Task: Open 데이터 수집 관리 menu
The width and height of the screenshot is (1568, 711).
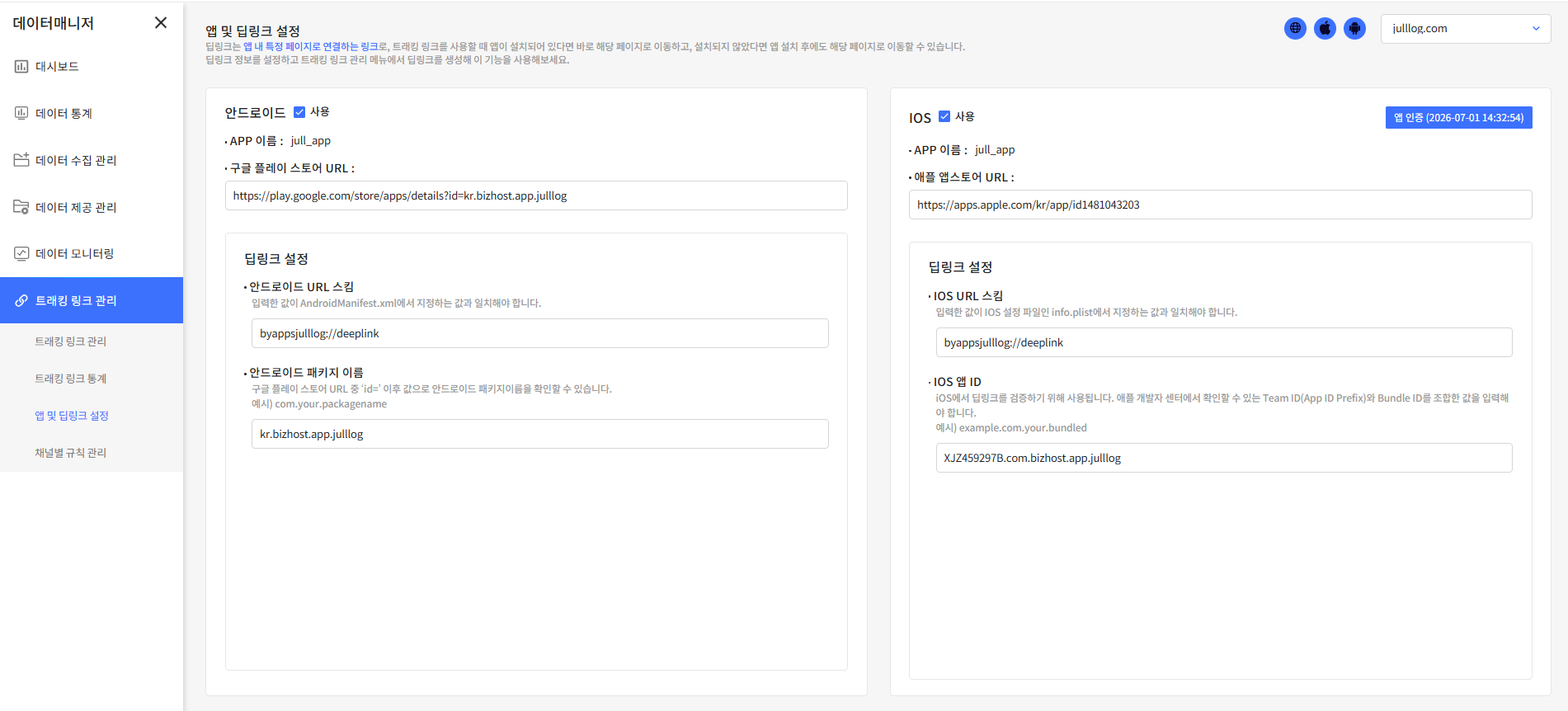Action: click(92, 160)
